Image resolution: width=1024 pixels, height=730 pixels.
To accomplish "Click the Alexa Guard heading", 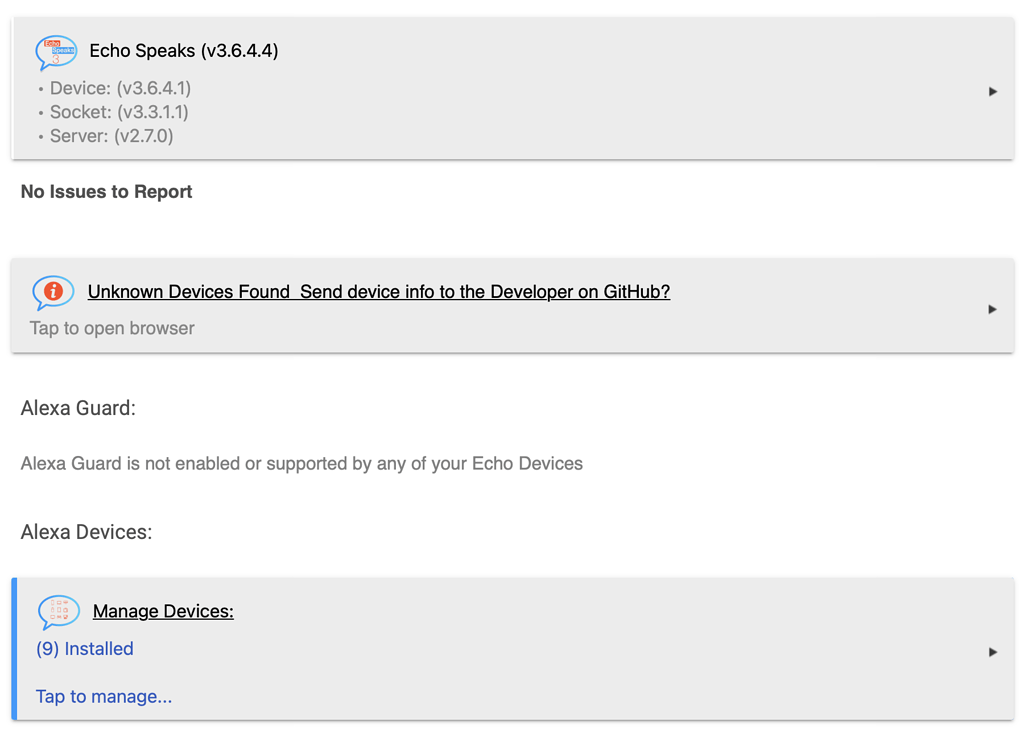I will [x=78, y=408].
